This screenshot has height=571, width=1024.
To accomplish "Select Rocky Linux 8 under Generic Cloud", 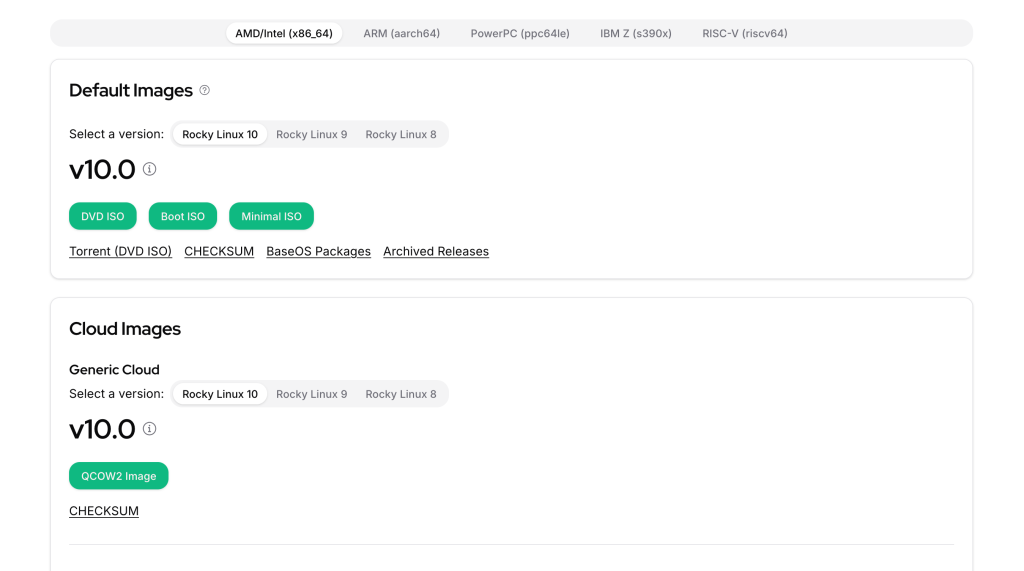I will 401,394.
